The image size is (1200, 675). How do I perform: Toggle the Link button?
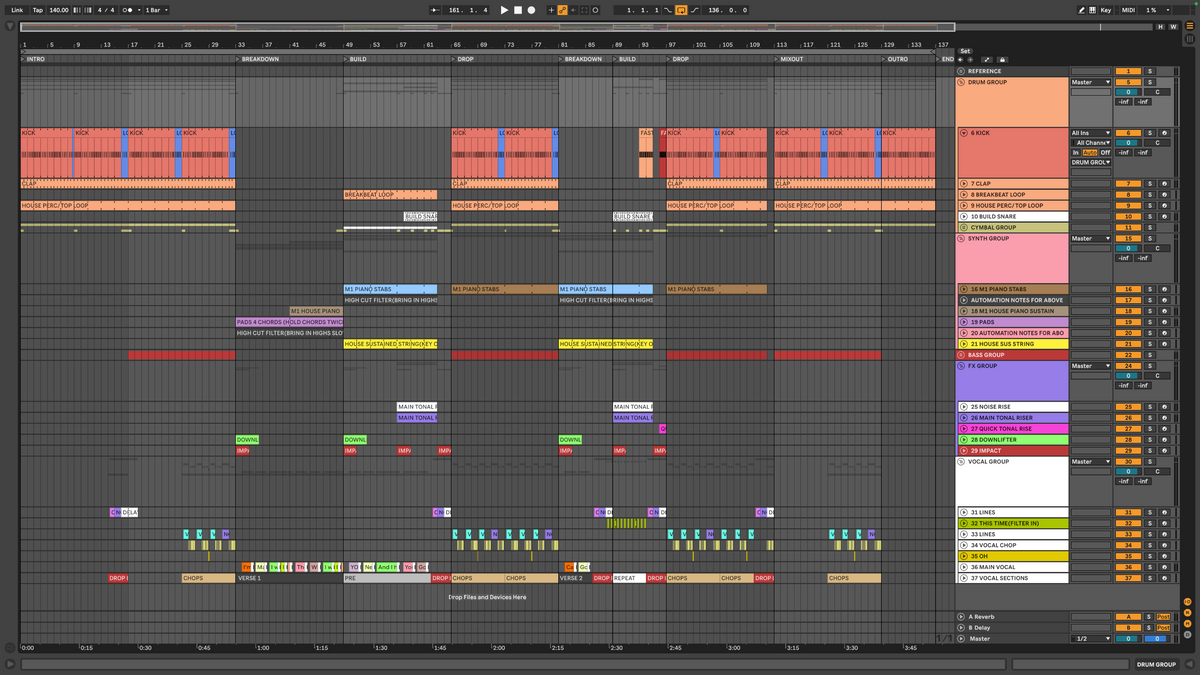pyautogui.click(x=17, y=10)
